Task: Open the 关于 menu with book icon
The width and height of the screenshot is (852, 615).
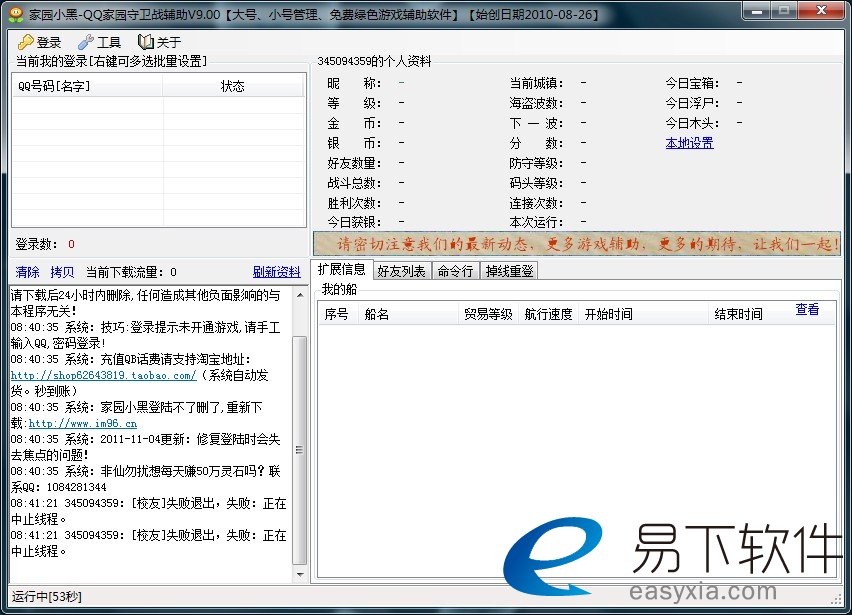Action: [x=159, y=42]
